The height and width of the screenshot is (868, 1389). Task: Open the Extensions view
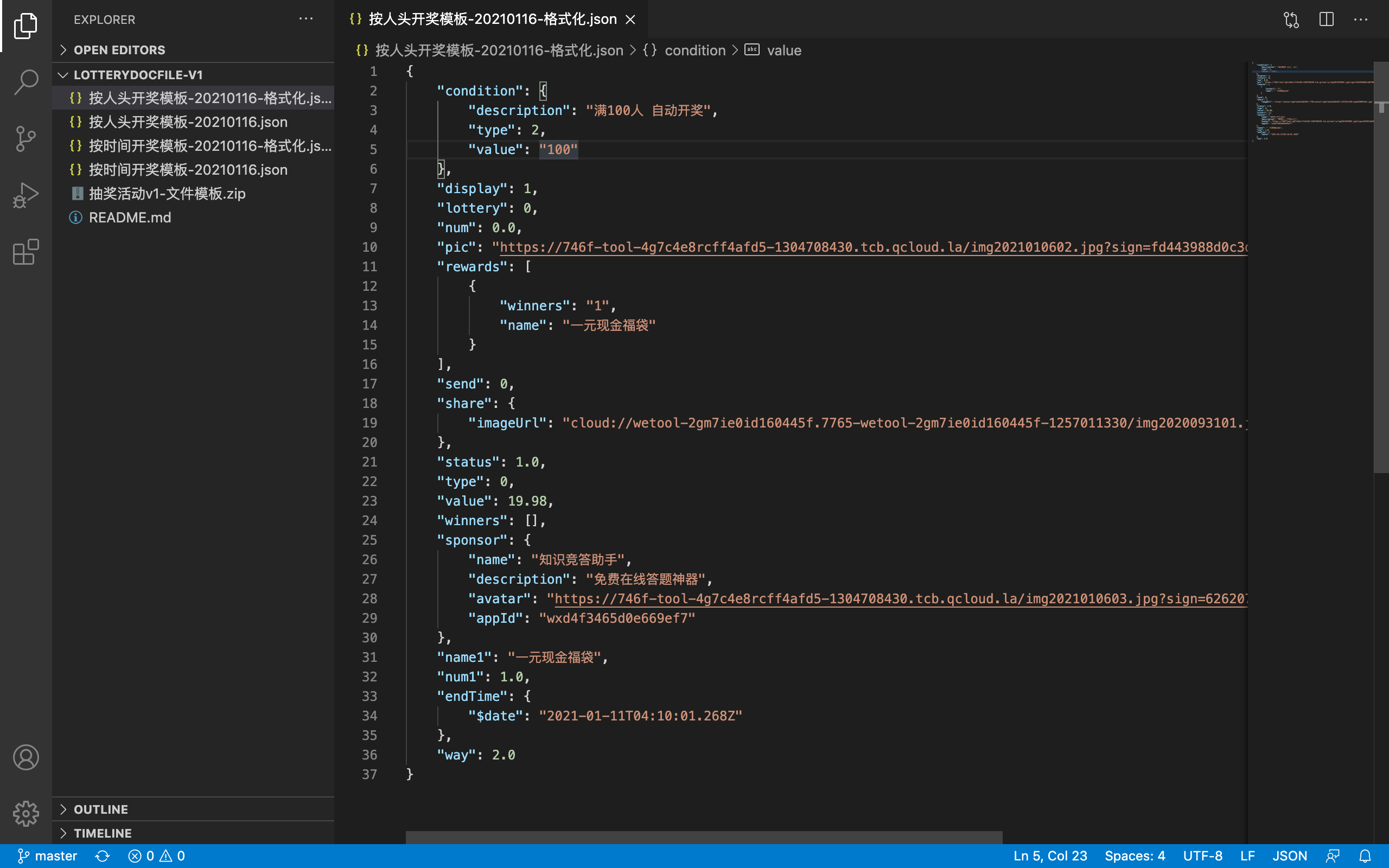click(x=26, y=252)
